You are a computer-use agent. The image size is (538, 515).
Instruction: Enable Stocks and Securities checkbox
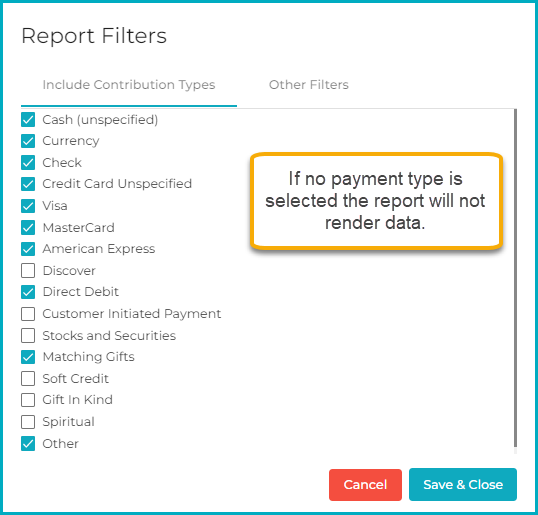(28, 335)
